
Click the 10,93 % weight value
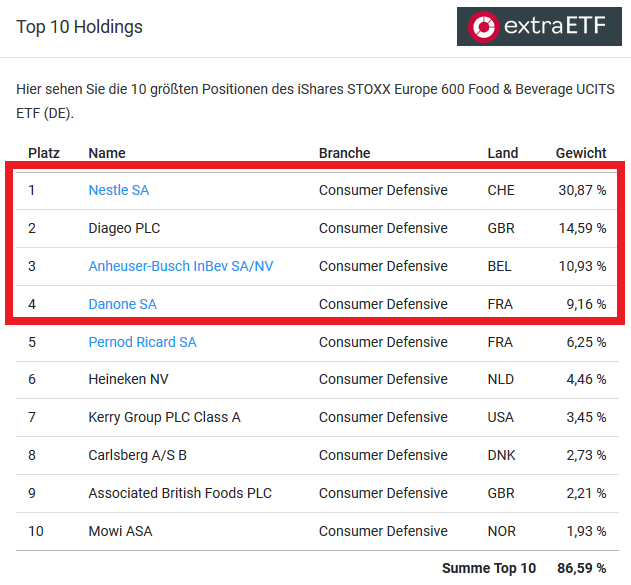tap(582, 266)
